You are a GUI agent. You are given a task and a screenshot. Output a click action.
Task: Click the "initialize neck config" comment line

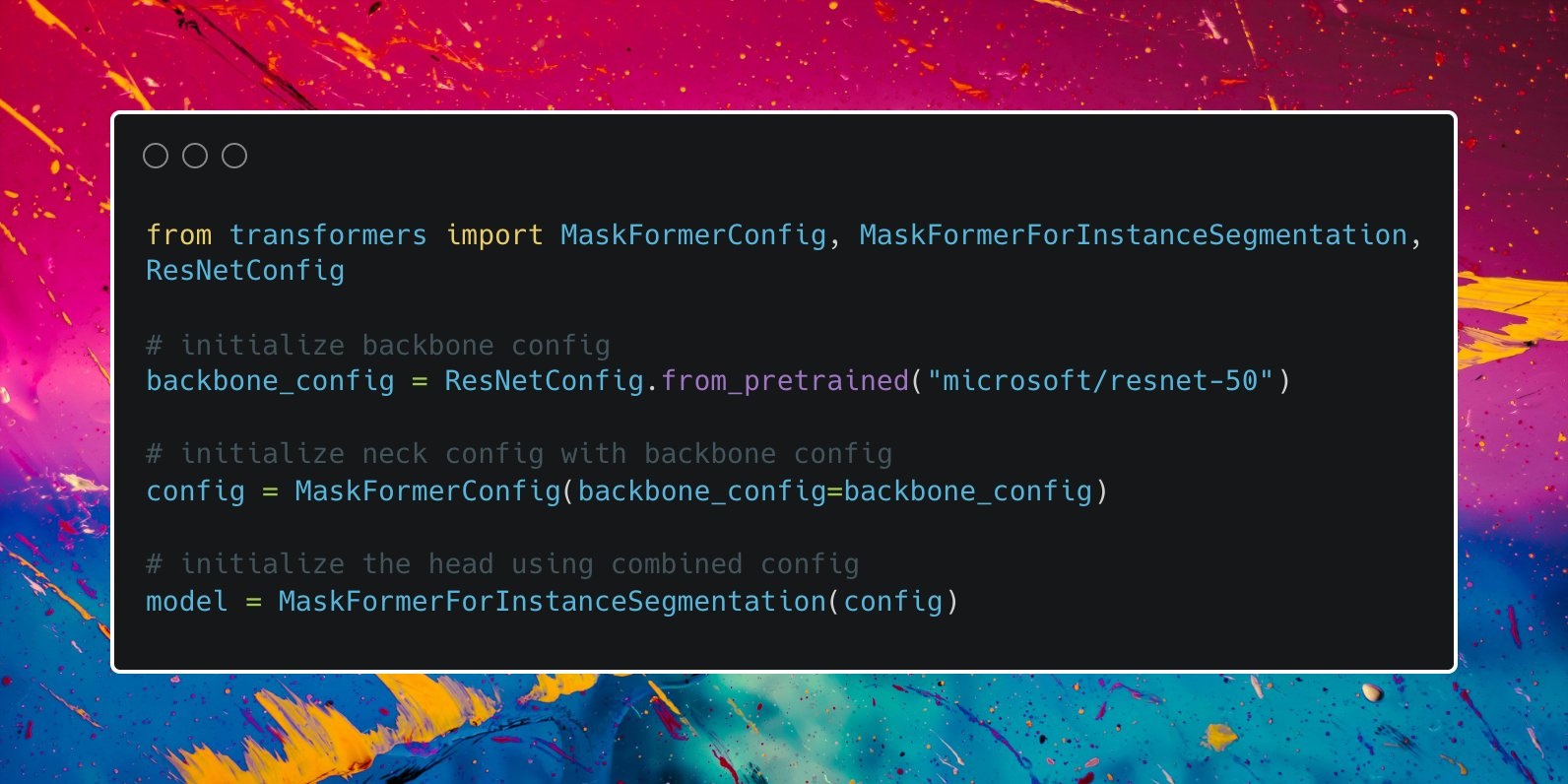tap(518, 454)
